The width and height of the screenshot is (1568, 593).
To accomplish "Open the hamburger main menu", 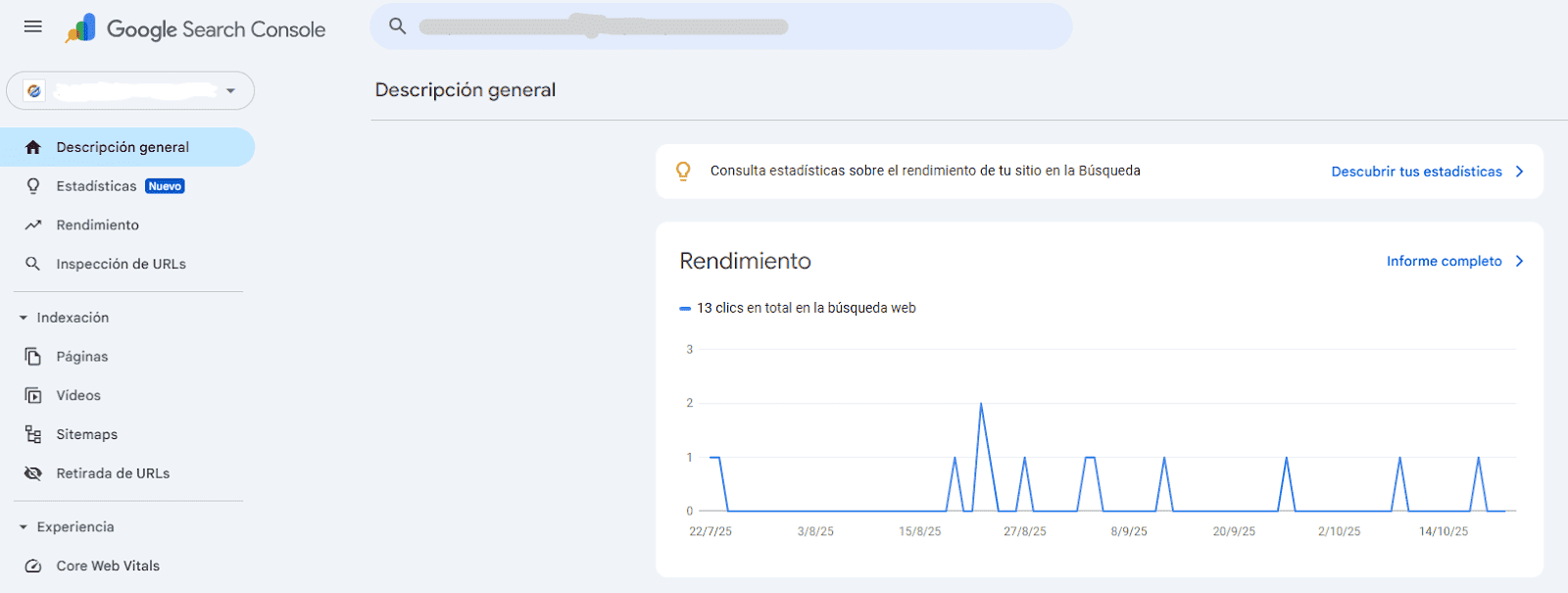I will 33,26.
